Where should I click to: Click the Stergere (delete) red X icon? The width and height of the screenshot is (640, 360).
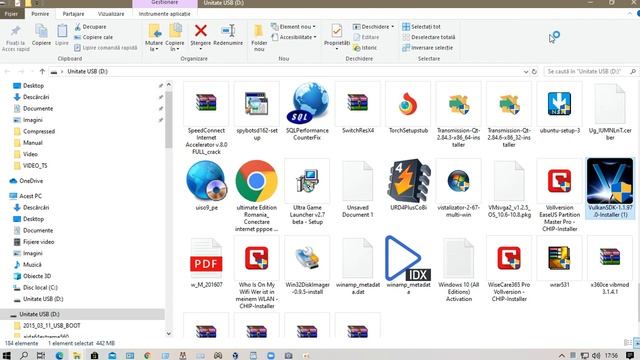point(200,31)
